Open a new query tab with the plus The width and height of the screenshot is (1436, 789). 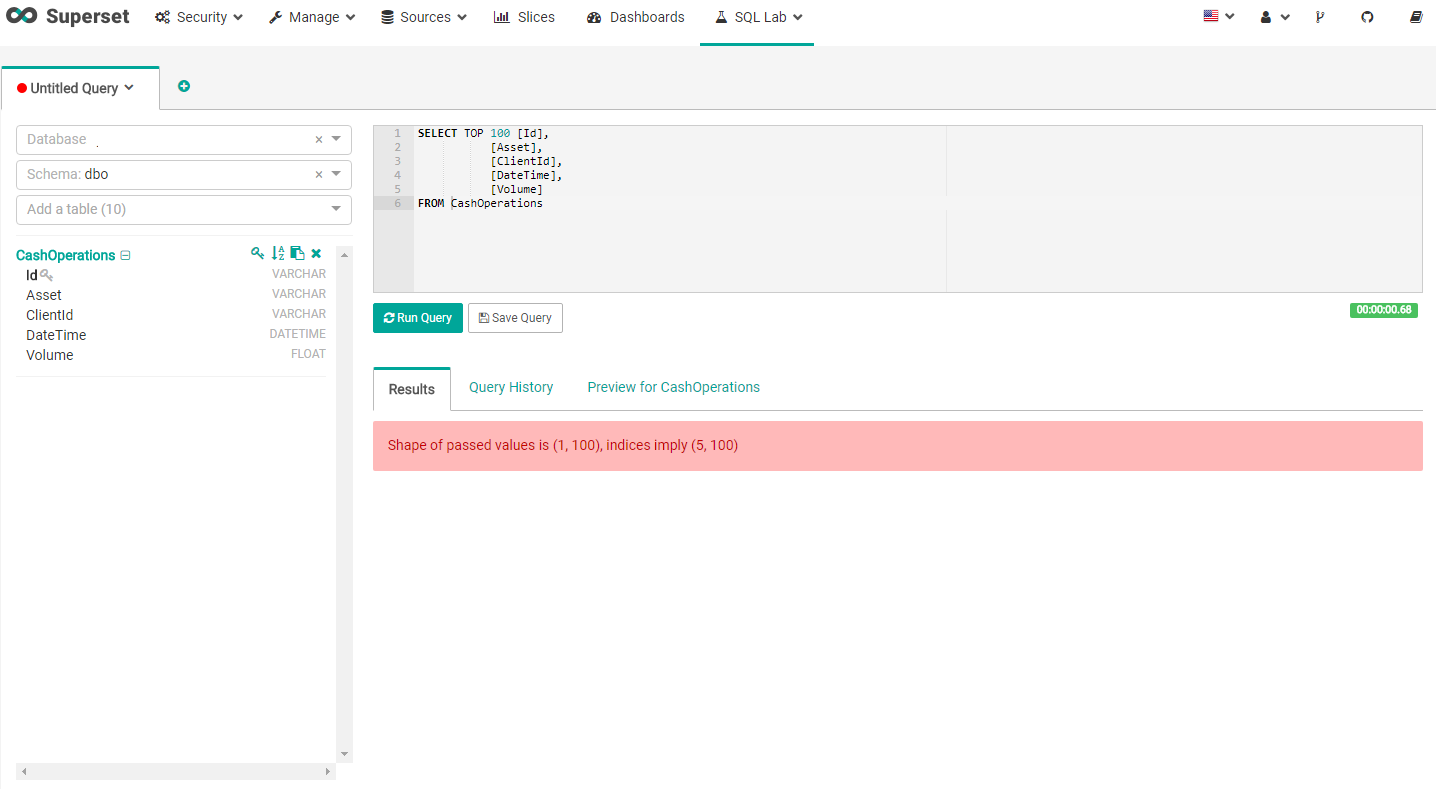(184, 86)
